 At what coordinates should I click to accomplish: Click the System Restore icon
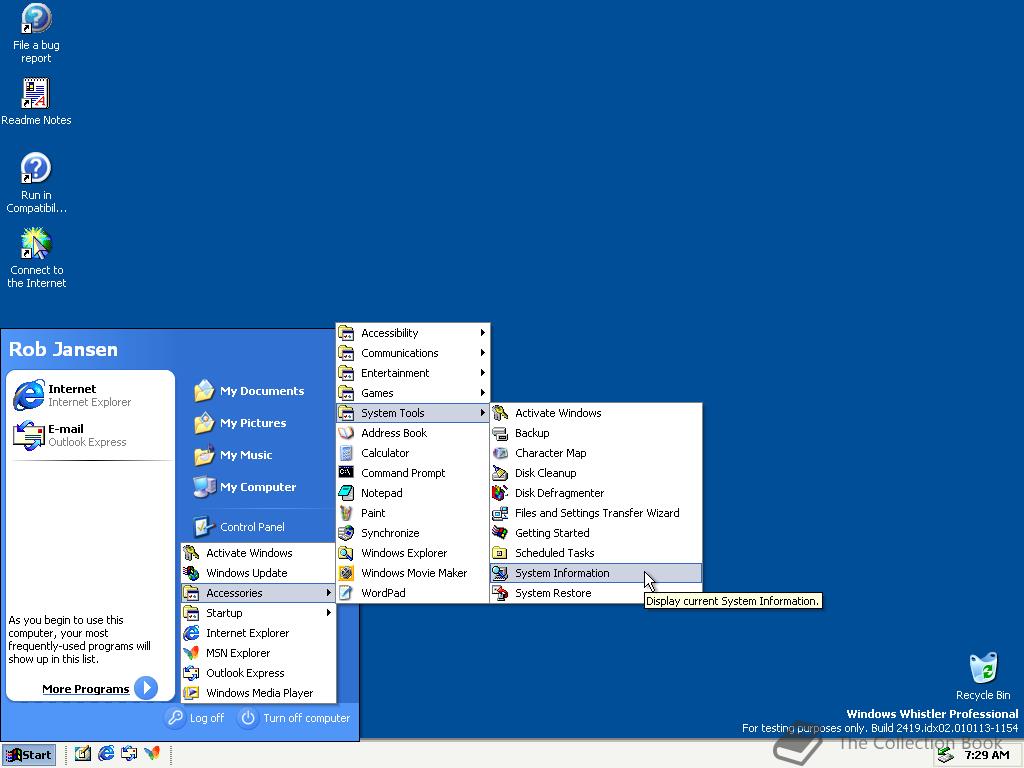[500, 593]
